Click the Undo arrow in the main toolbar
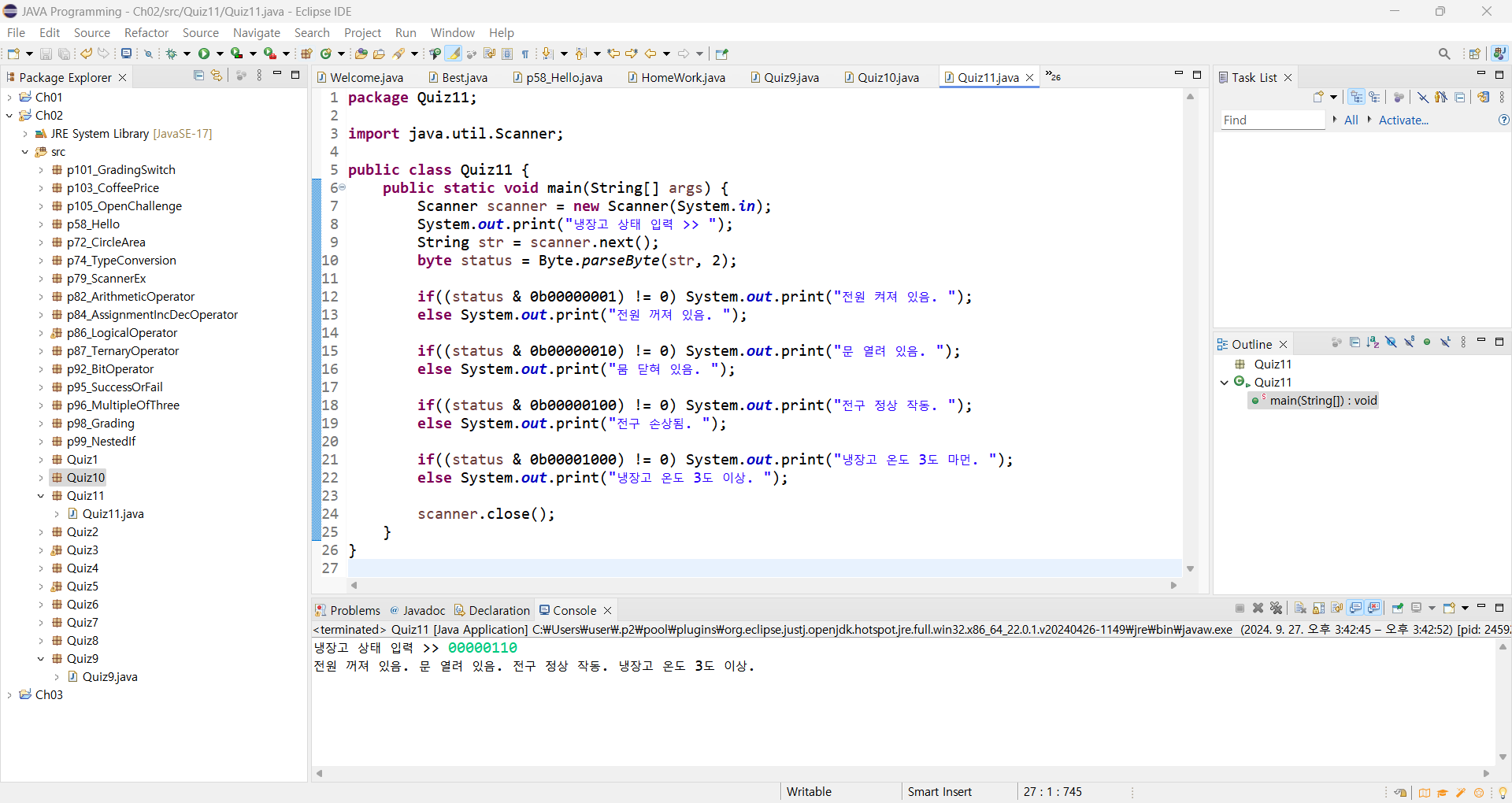The height and width of the screenshot is (803, 1512). (x=86, y=54)
